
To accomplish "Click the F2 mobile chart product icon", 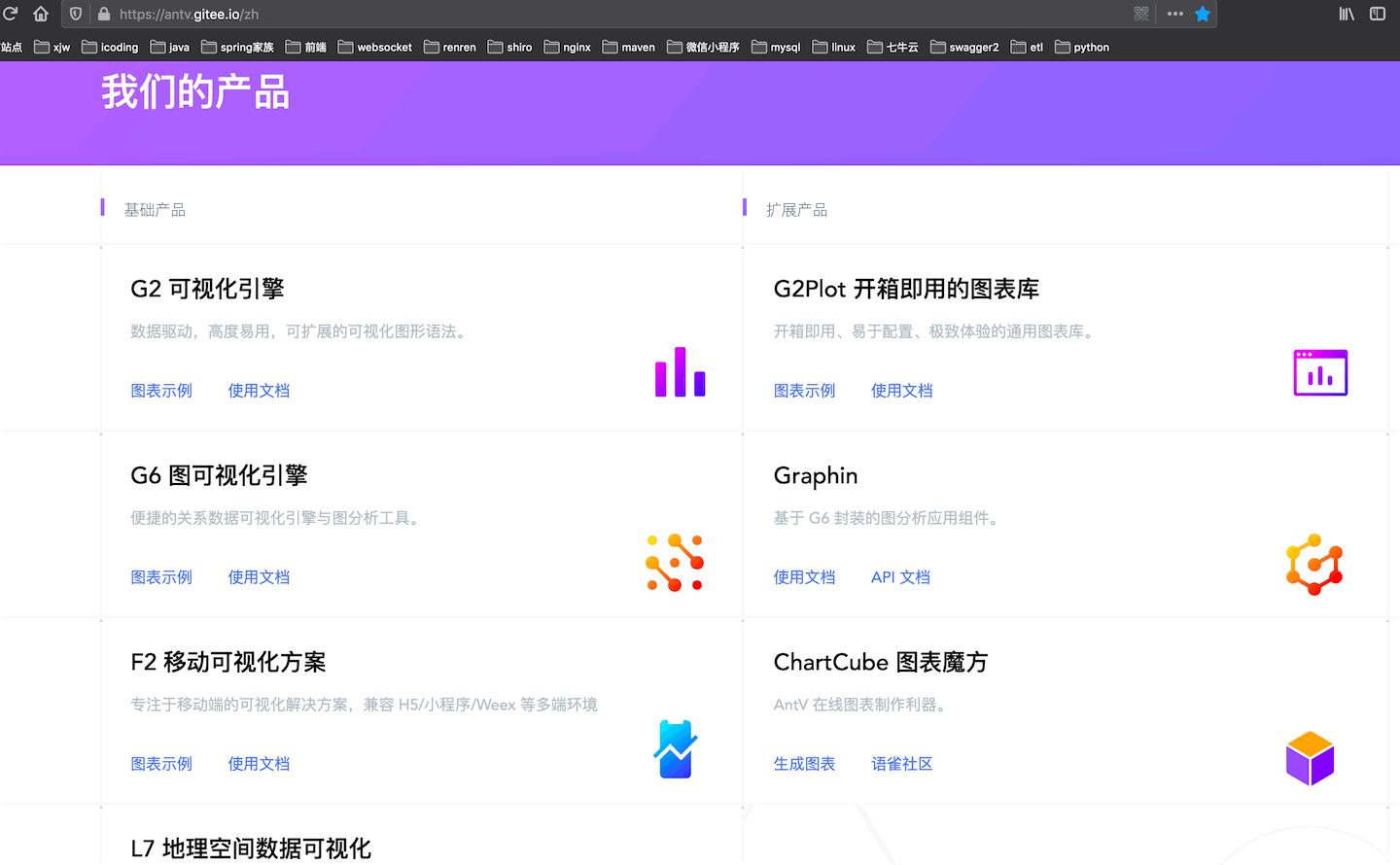I will [676, 749].
